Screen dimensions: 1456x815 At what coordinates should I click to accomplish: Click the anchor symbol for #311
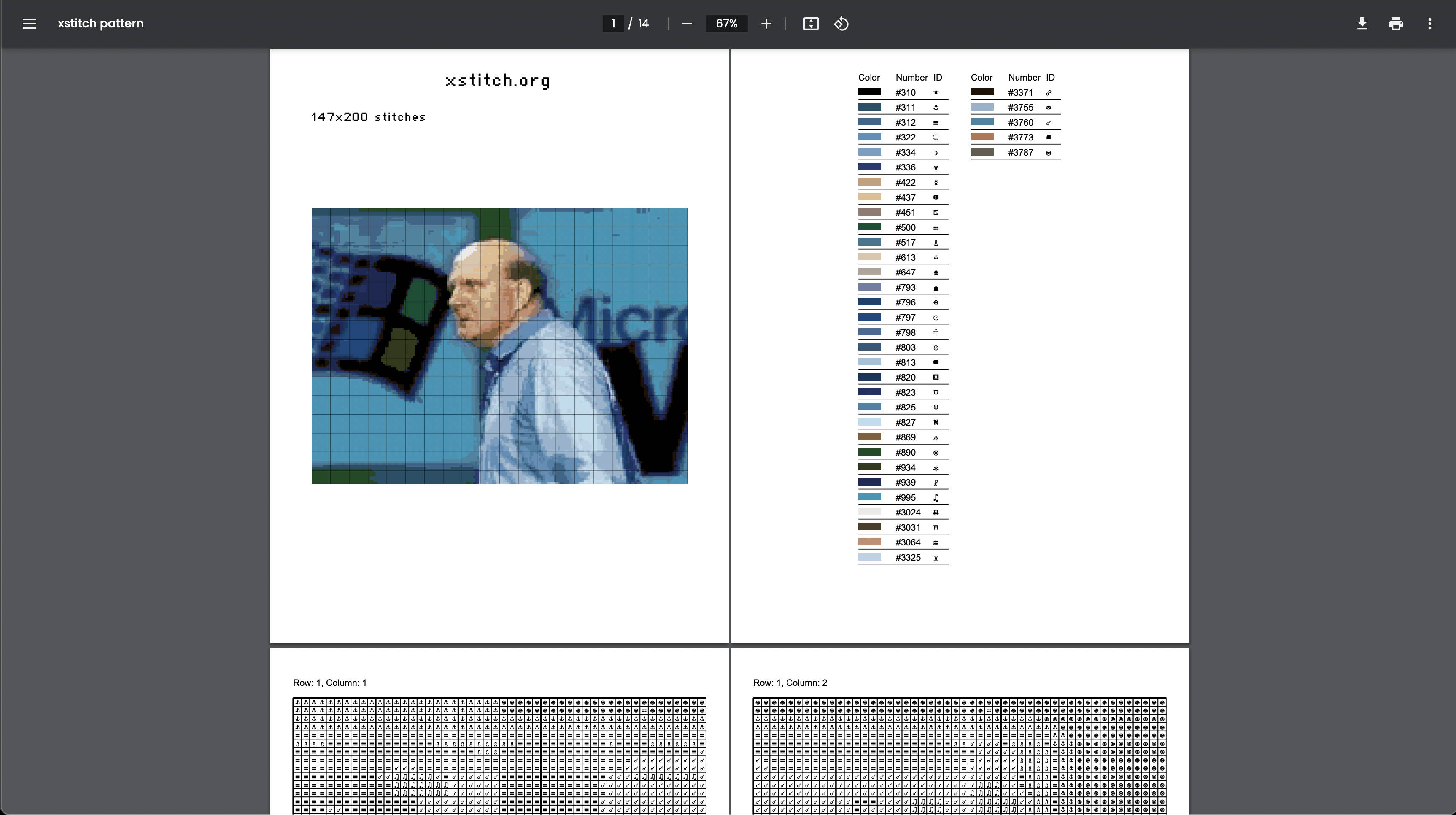[936, 108]
